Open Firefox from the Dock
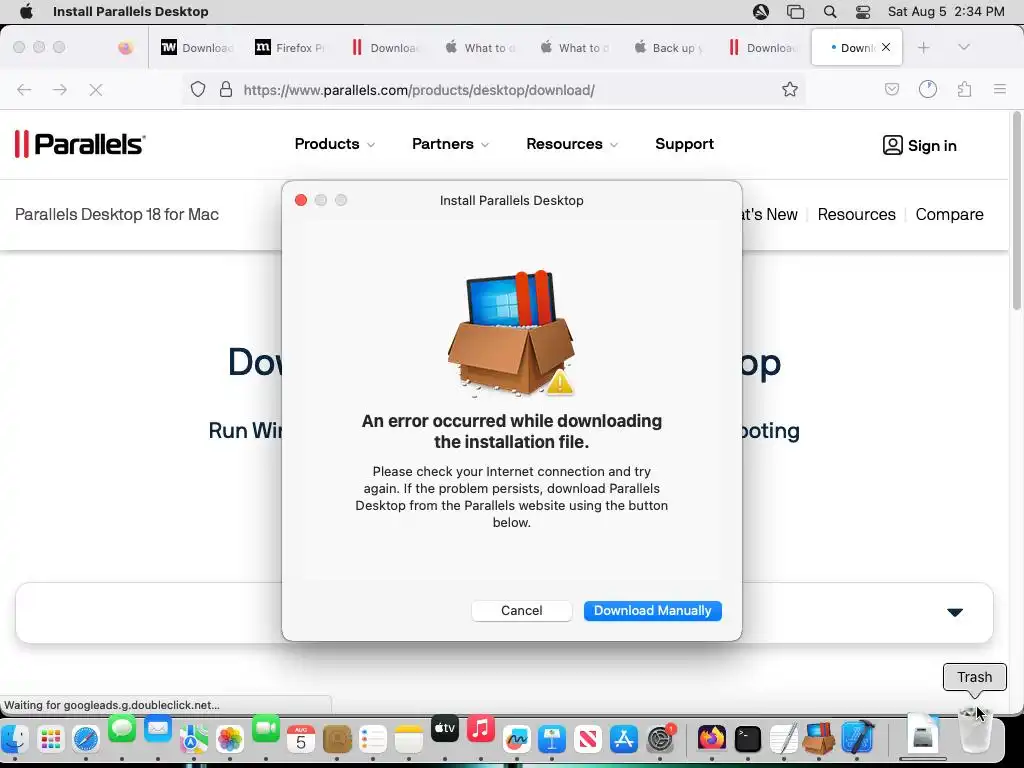 711,739
